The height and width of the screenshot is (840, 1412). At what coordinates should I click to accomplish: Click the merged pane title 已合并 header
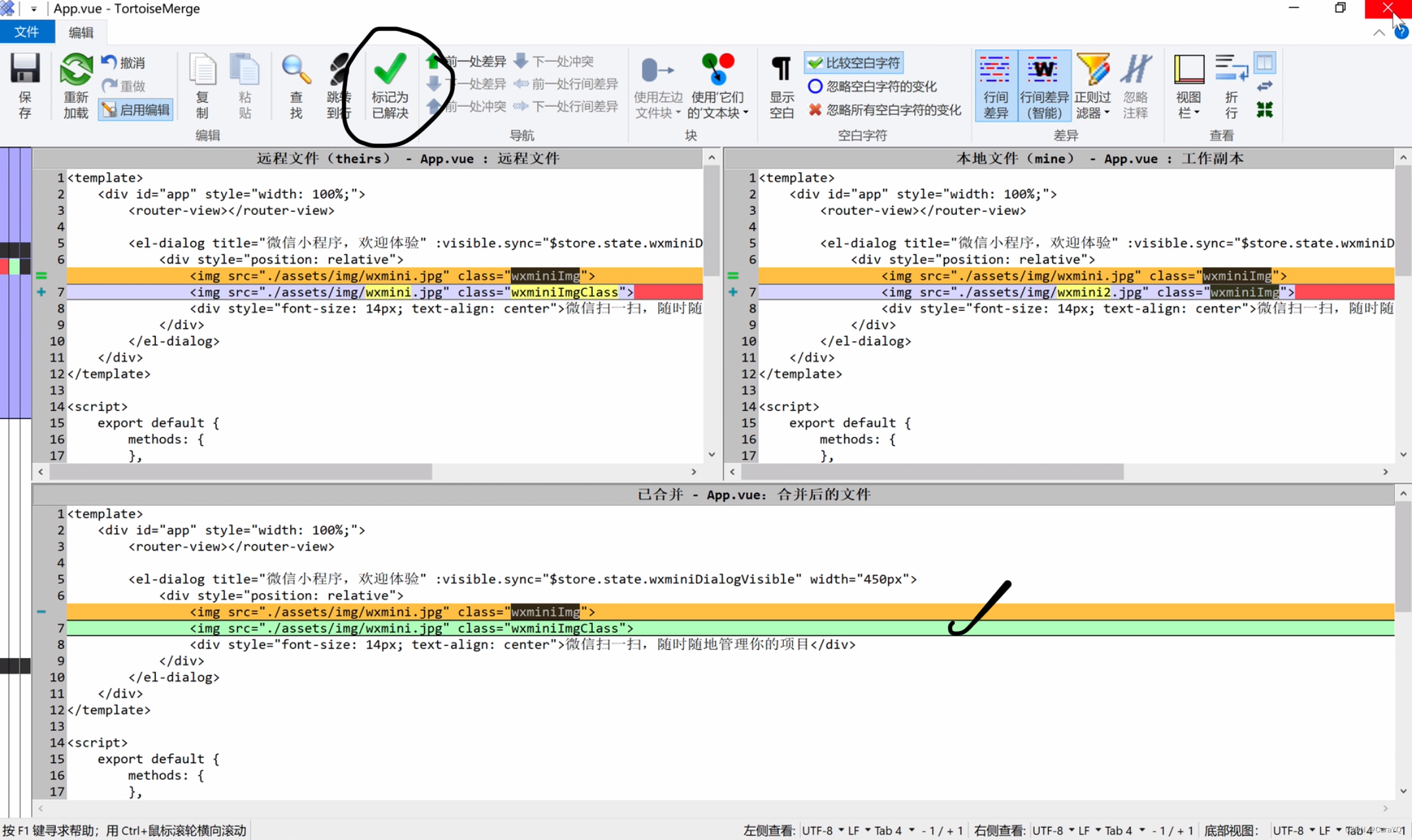[x=714, y=494]
